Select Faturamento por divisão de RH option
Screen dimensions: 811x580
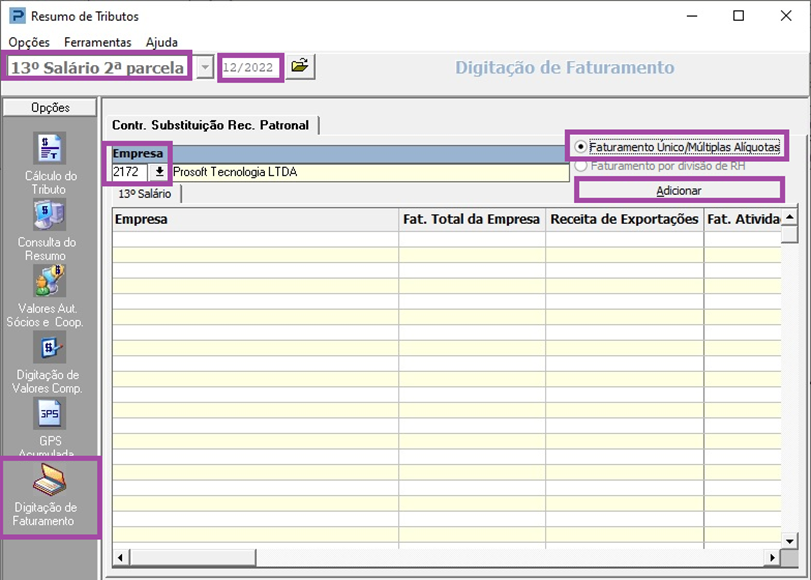[x=581, y=166]
